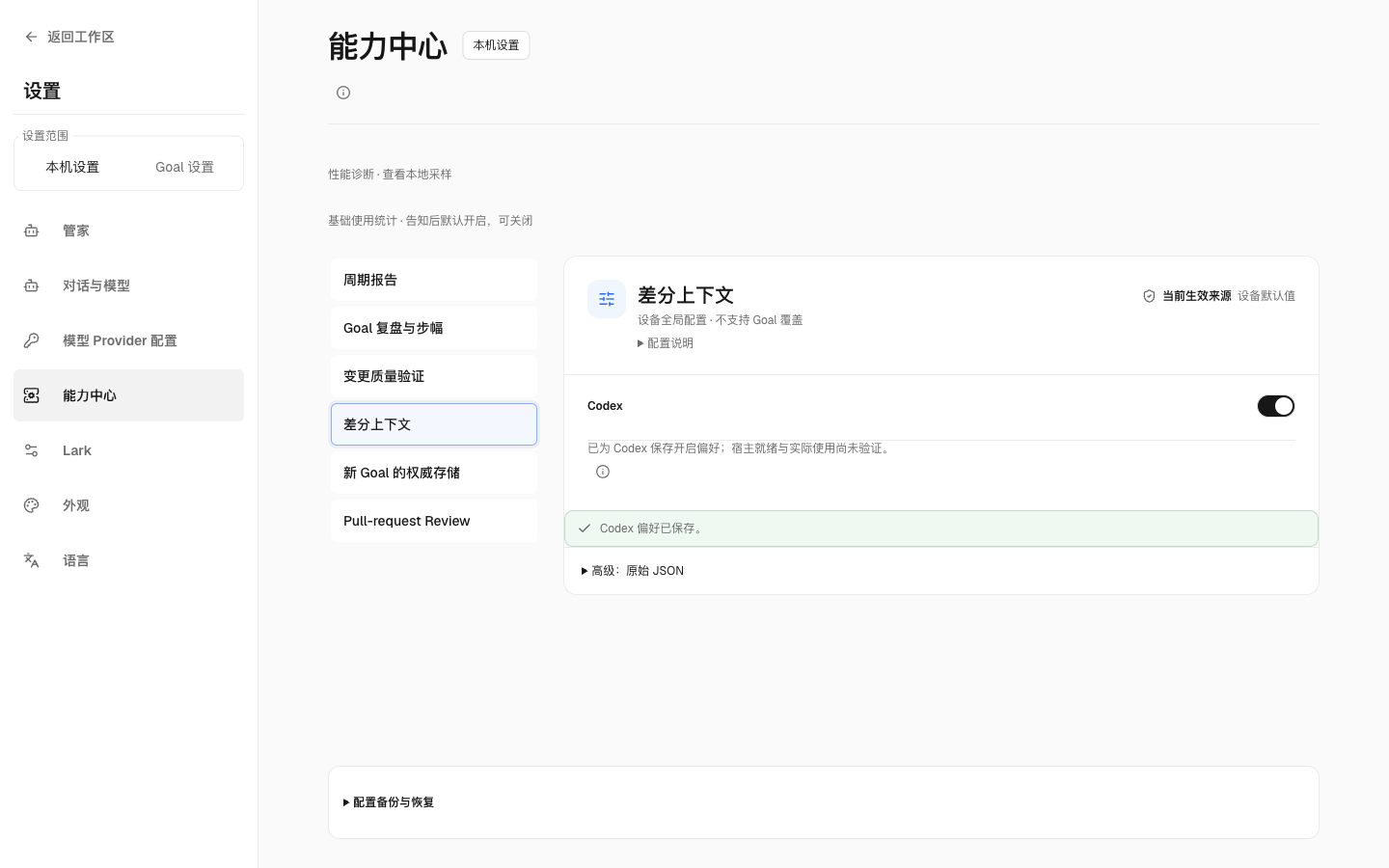Open 对话与模型 settings page
1389x868 pixels.
[x=128, y=285]
